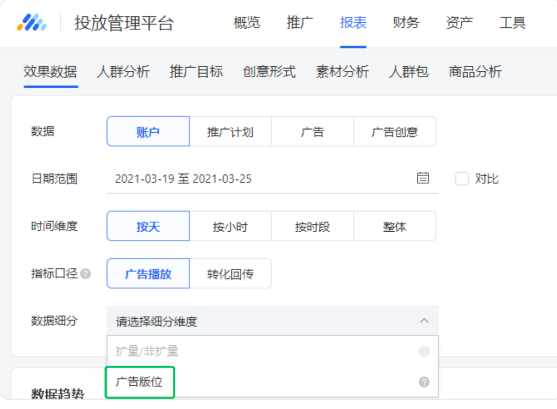
Task: Click help icon for 扩量/非扩量 option
Action: [x=424, y=351]
